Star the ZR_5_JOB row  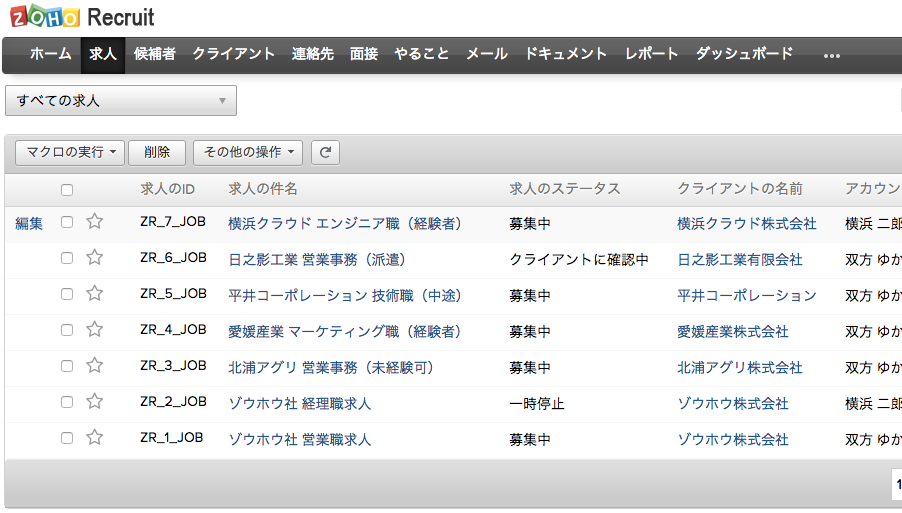[x=94, y=293]
